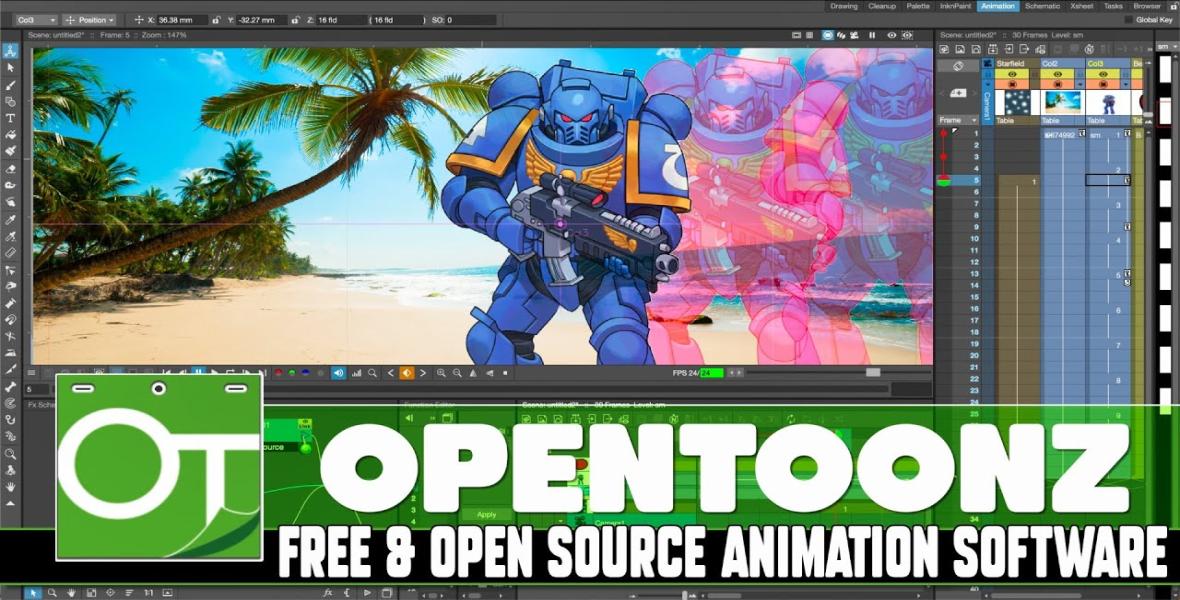Click the pause button in viewer playback bar
Image resolution: width=1180 pixels, height=600 pixels.
[x=199, y=373]
